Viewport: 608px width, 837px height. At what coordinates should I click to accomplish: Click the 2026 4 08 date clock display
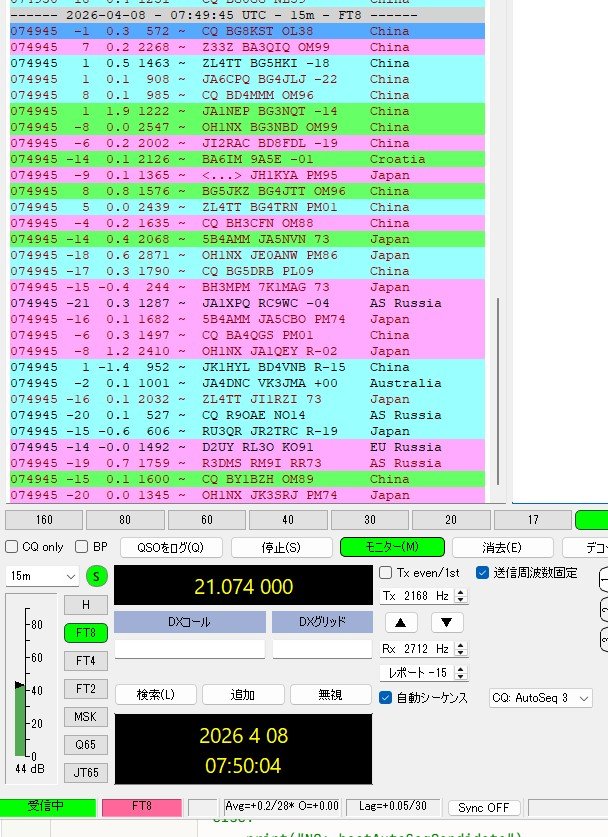point(243,749)
